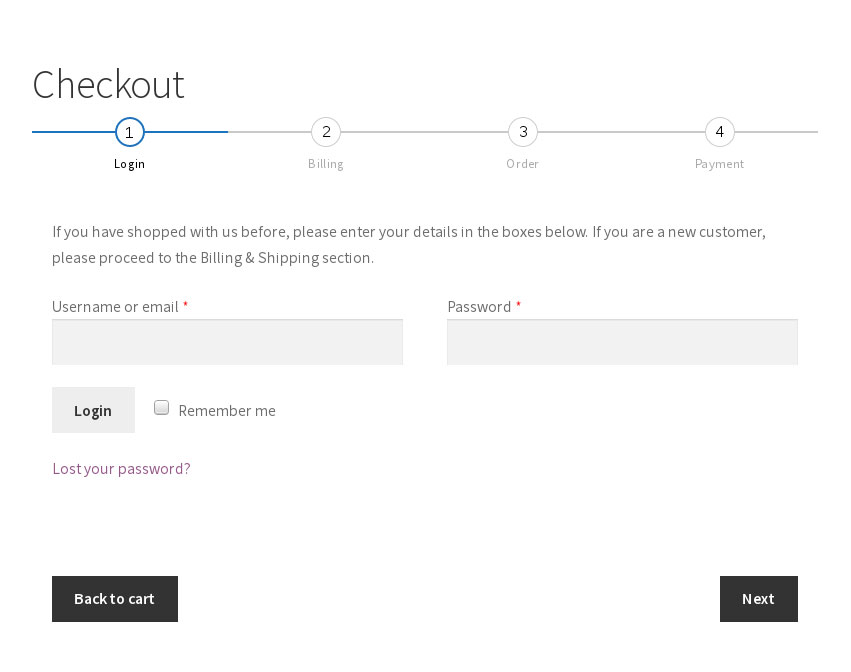Go to the Payment step label
This screenshot has height=672, width=851.
(x=719, y=163)
